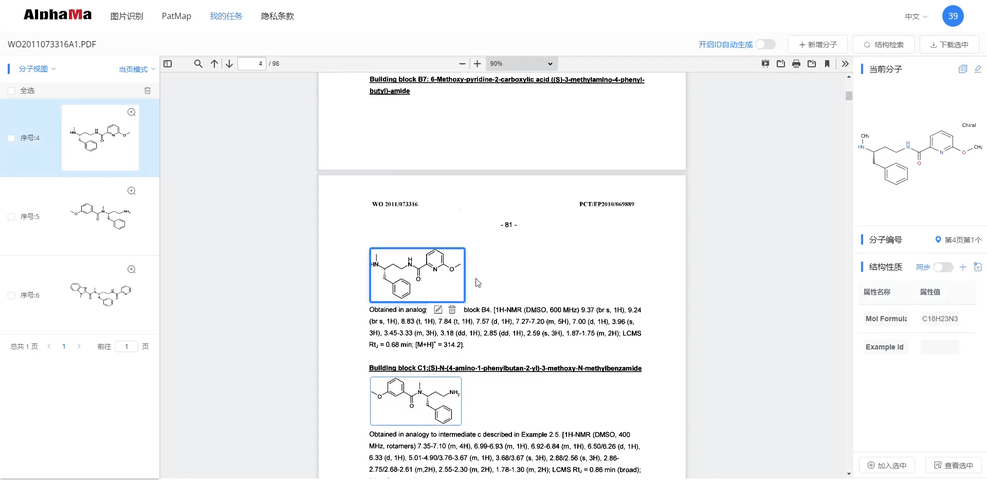Go to previous PDF page arrow
987x480 pixels.
215,64
